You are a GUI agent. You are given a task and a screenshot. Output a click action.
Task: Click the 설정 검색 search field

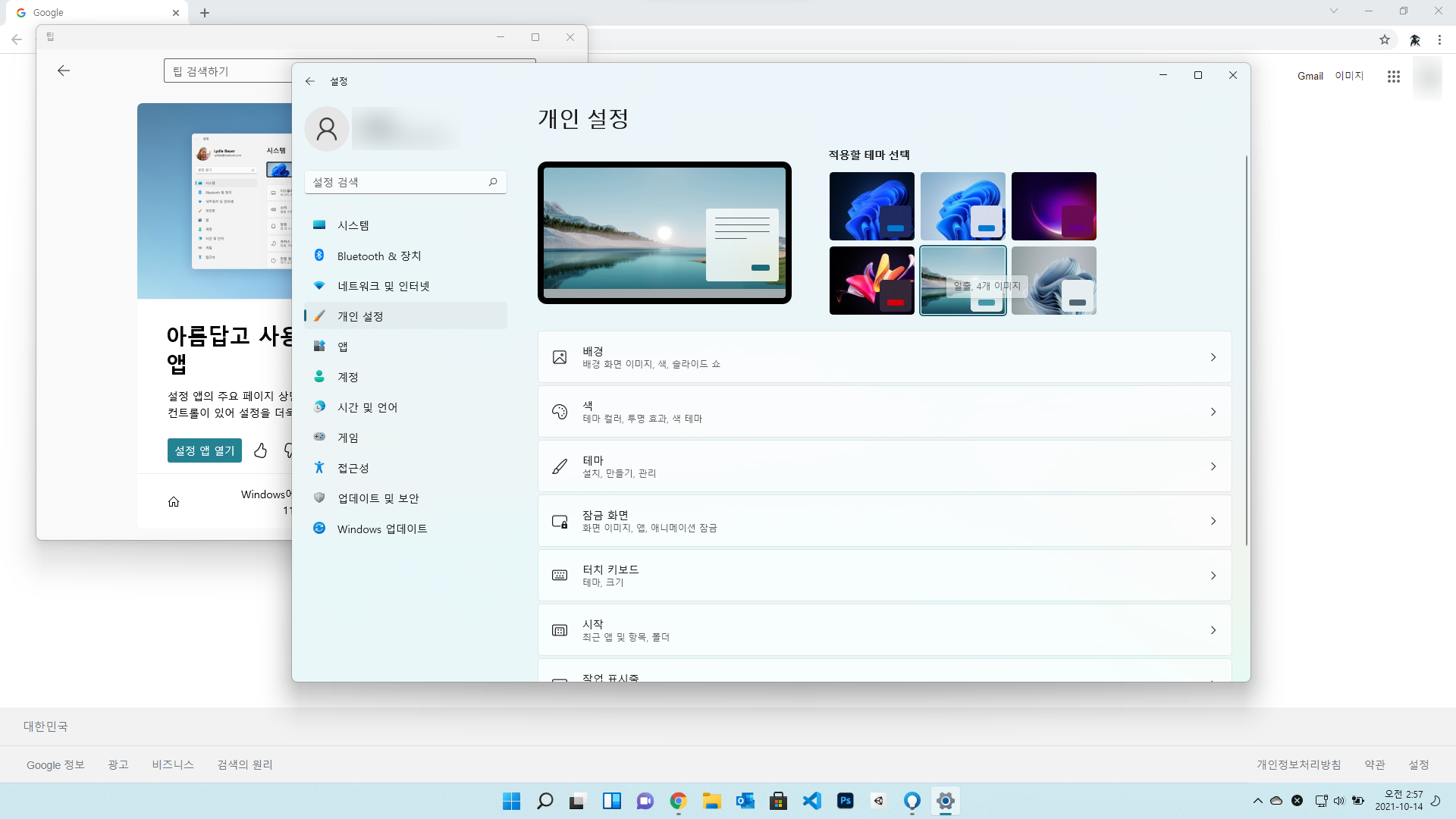click(394, 182)
